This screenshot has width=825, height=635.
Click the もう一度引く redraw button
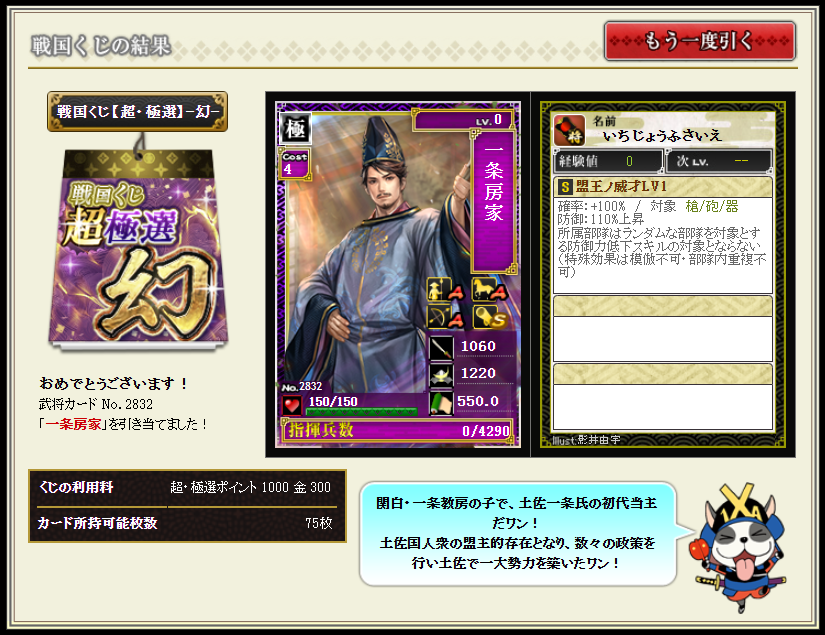(x=700, y=41)
